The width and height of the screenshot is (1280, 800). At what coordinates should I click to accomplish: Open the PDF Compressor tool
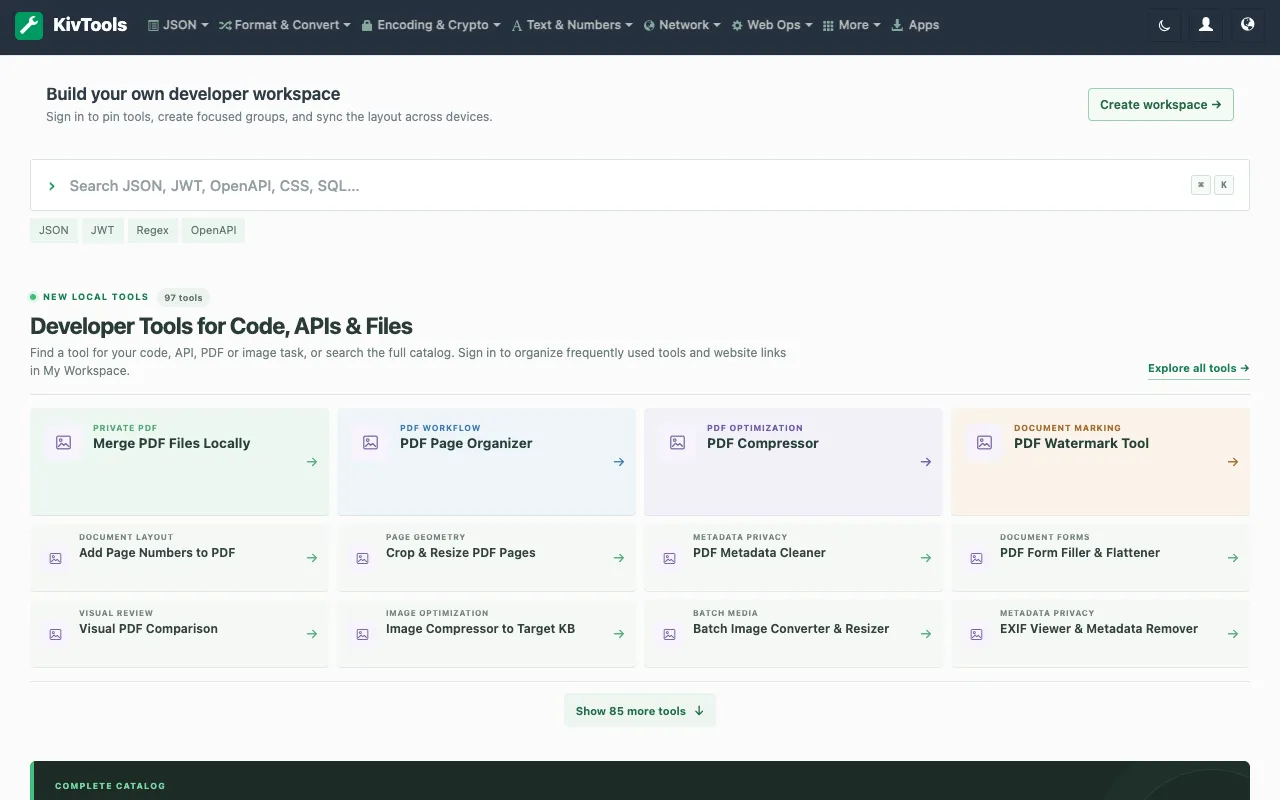point(793,461)
